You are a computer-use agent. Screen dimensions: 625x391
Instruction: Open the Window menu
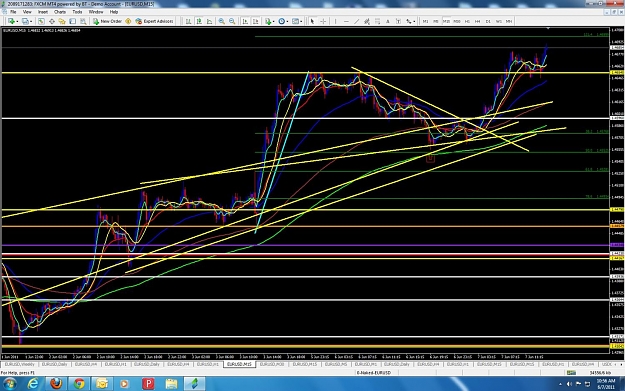pyautogui.click(x=96, y=12)
